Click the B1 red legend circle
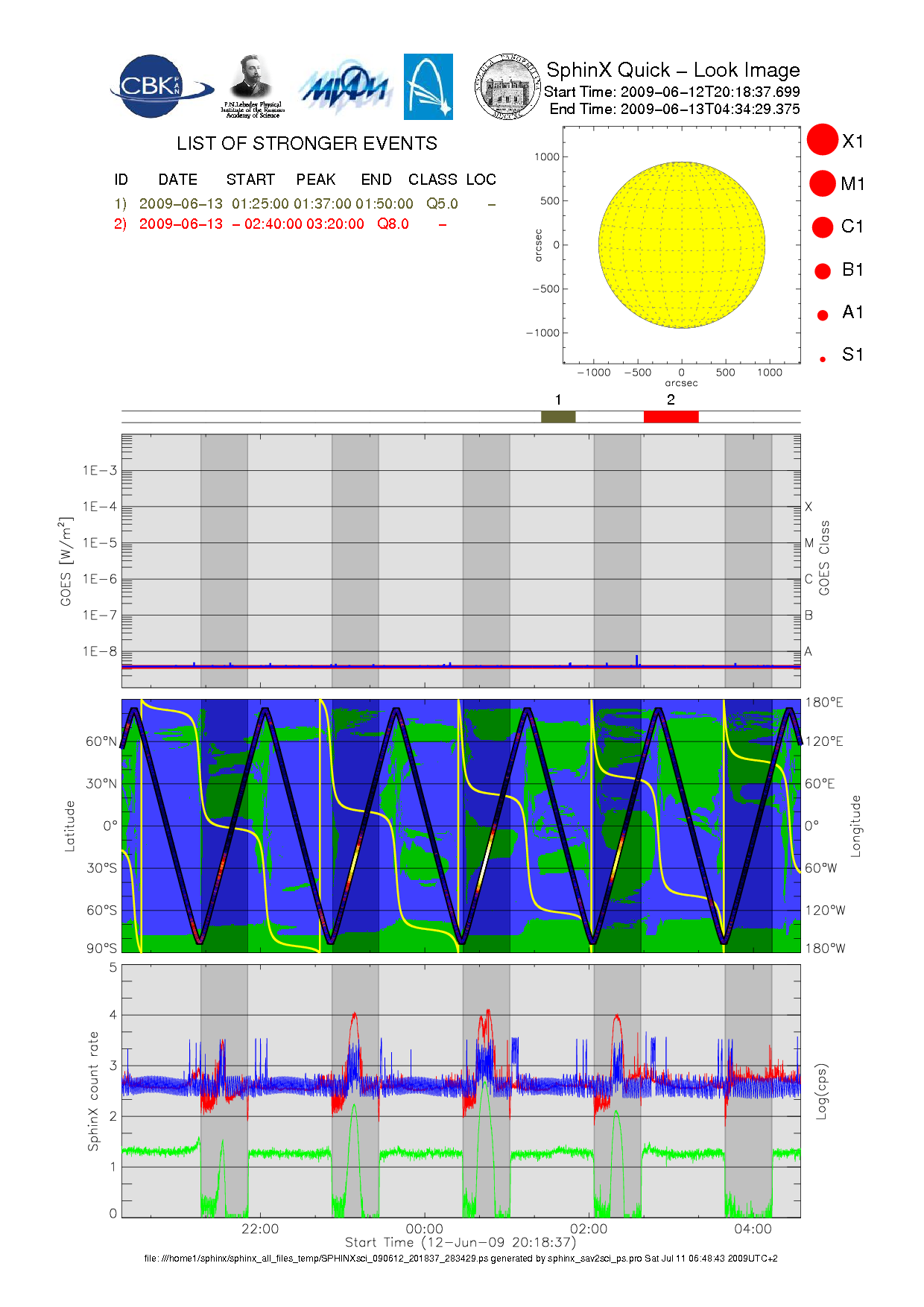Viewport: 924px width, 1307px height. (x=823, y=270)
